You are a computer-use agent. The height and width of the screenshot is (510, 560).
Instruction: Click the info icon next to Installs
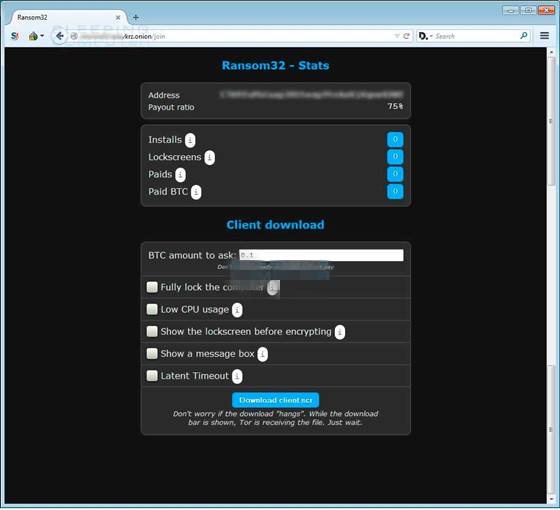tap(190, 140)
